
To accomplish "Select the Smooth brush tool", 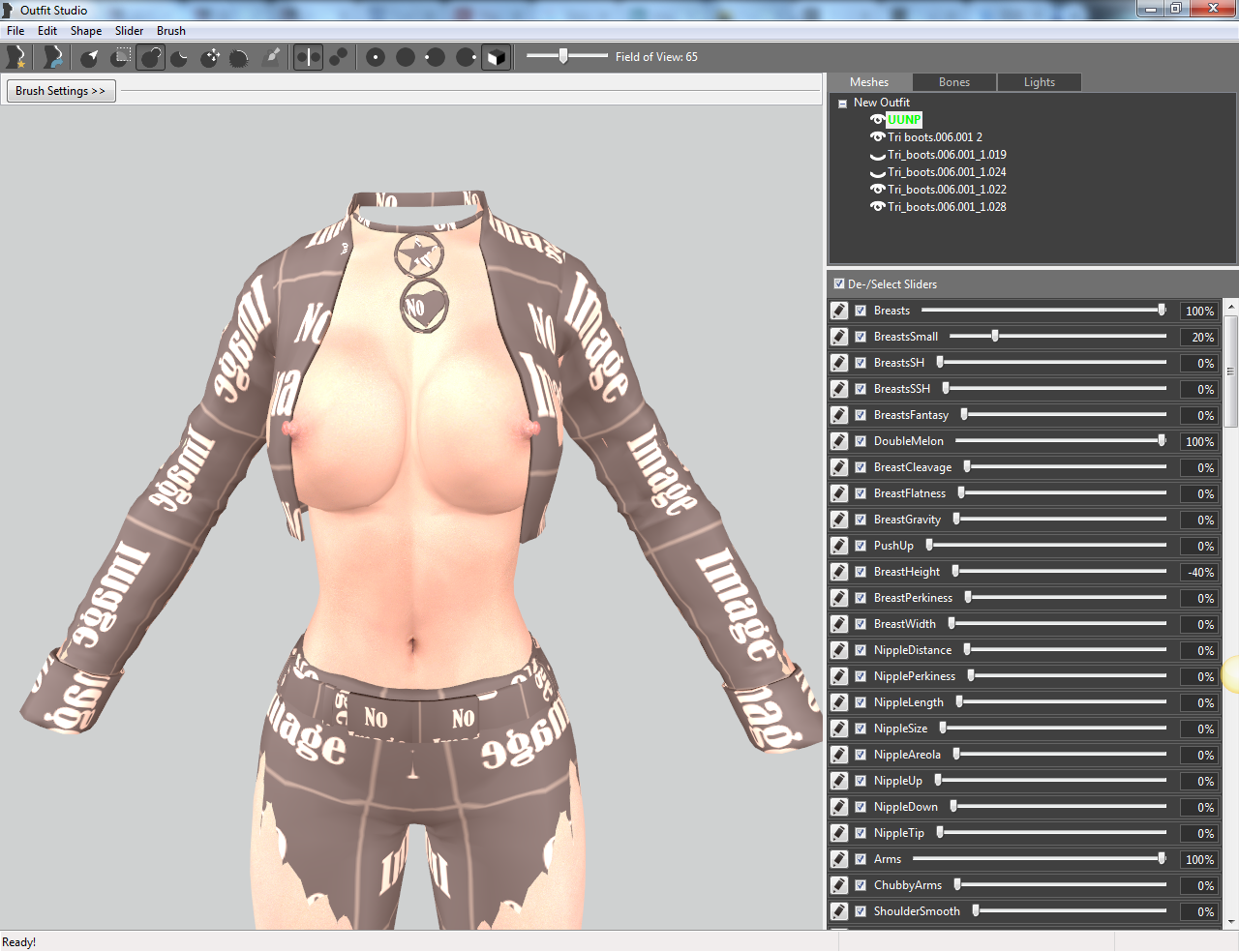I will pos(239,57).
